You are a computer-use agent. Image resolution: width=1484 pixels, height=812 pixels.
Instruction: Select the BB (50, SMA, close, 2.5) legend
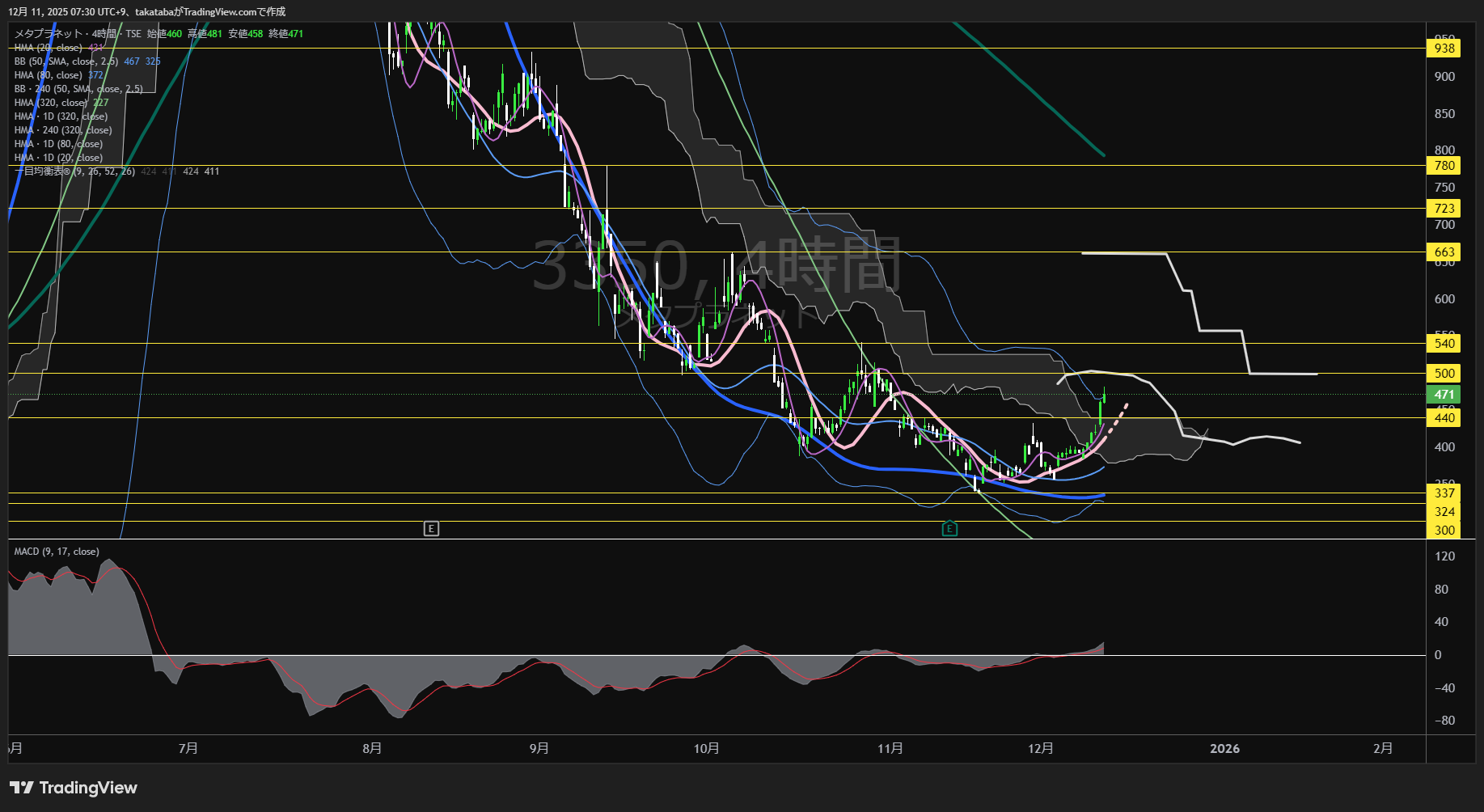click(x=66, y=61)
